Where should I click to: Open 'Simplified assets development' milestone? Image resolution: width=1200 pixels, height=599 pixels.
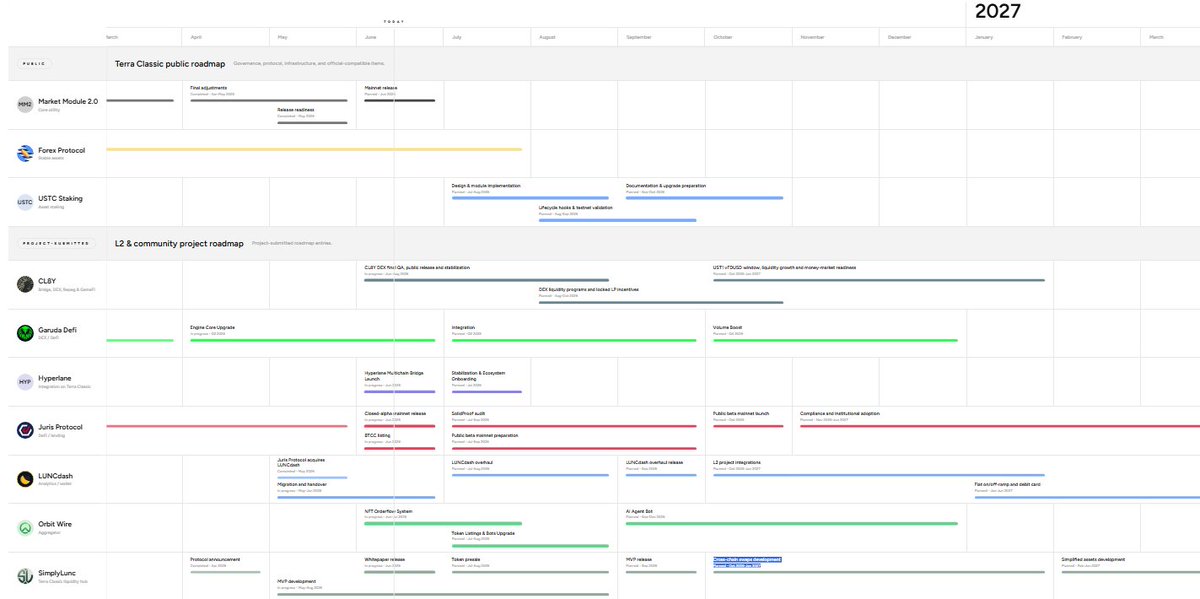(1093, 559)
